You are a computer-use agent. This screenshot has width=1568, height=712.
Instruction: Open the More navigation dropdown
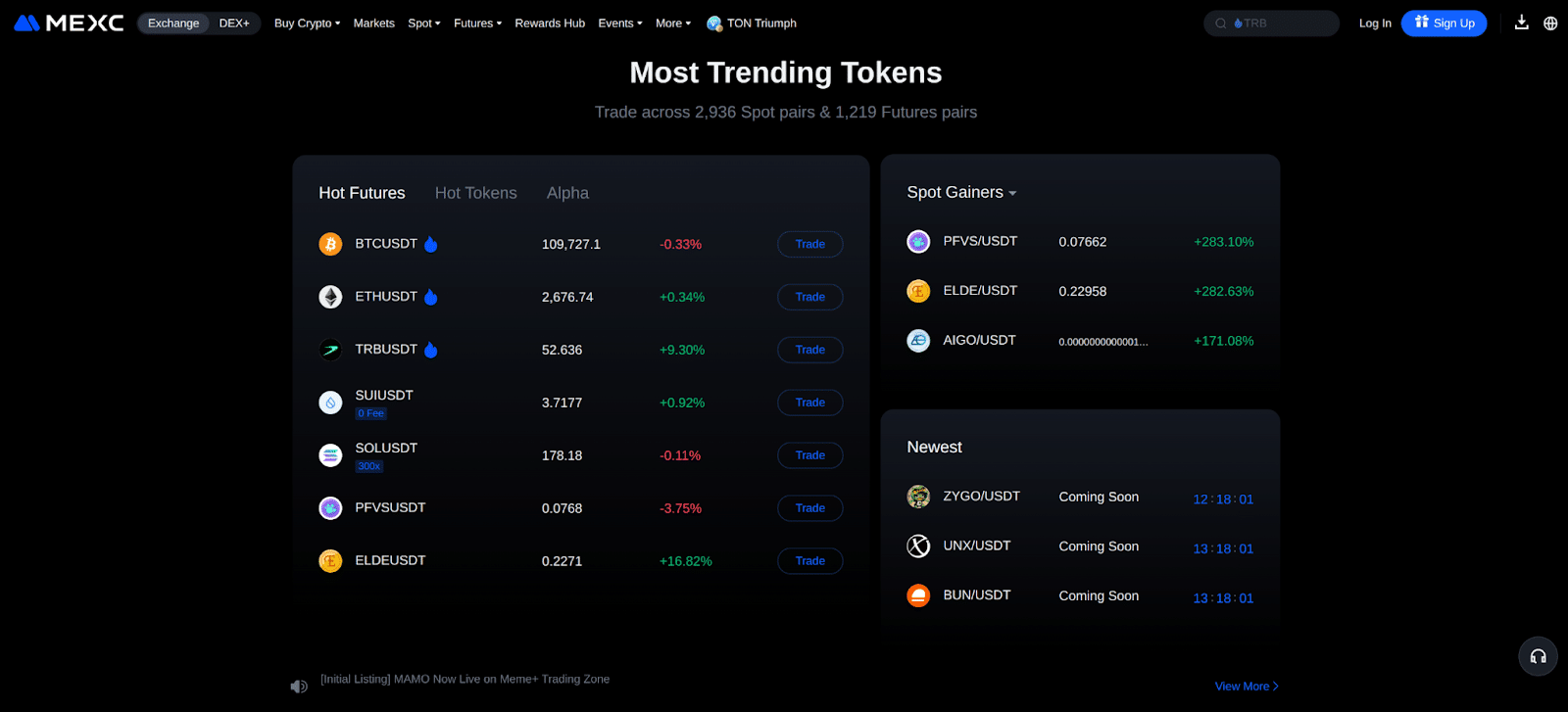click(x=673, y=24)
